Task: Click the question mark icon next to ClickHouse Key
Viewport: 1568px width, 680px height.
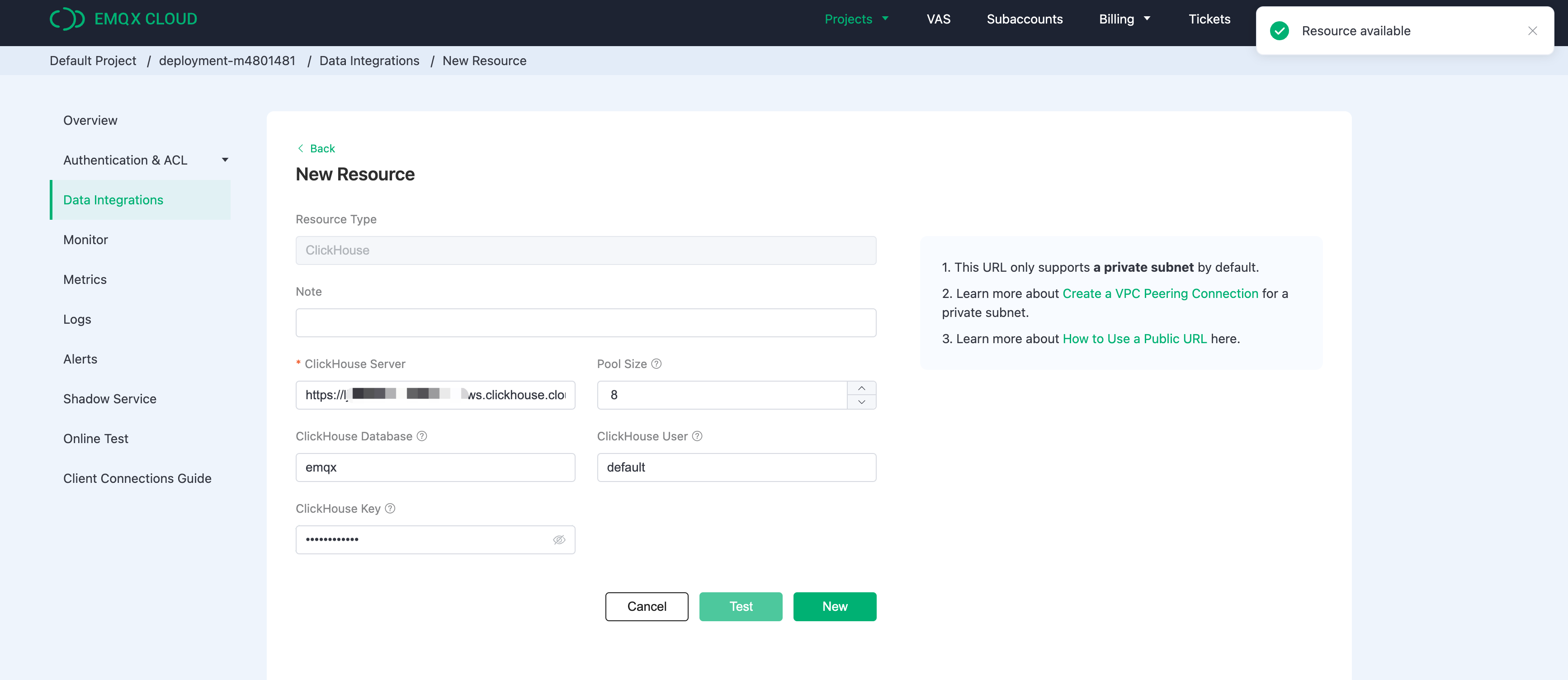Action: point(391,508)
